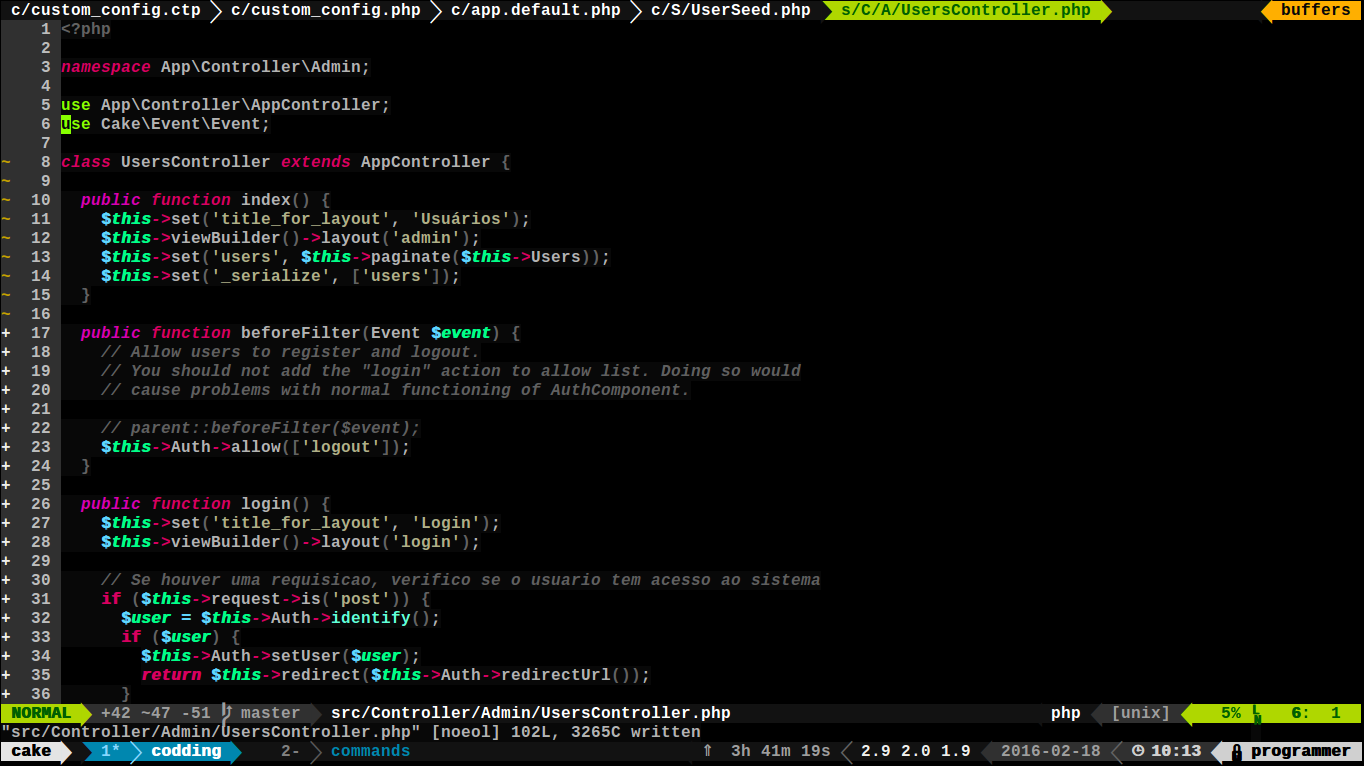
Task: Click the Portuguese comment on line 30
Action: coord(460,580)
